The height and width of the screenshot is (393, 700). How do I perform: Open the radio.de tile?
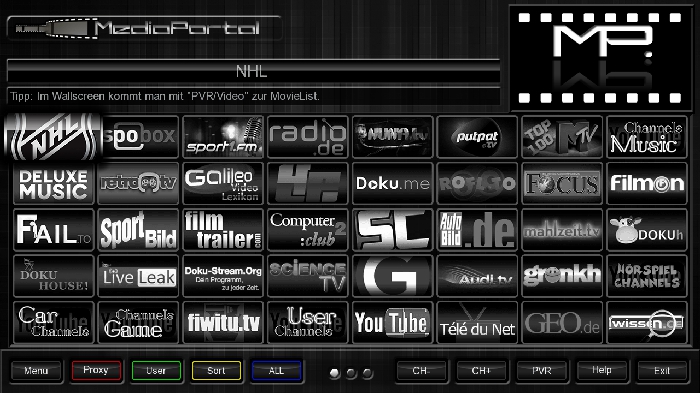pyautogui.click(x=308, y=137)
